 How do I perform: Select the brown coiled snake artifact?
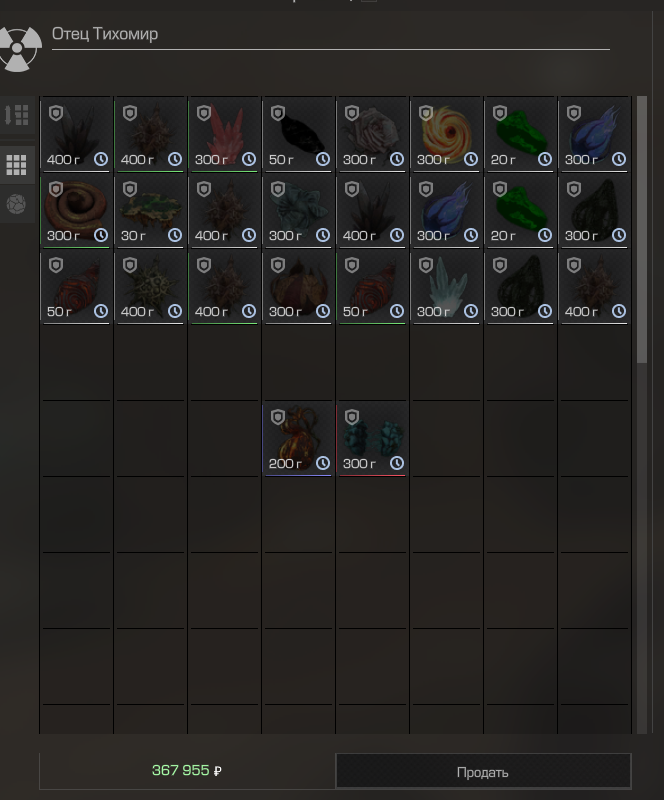tap(76, 211)
